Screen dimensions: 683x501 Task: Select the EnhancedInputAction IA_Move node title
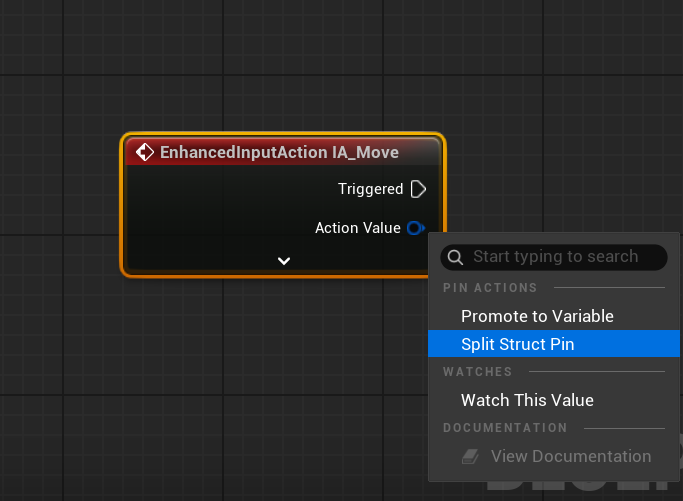pos(279,152)
